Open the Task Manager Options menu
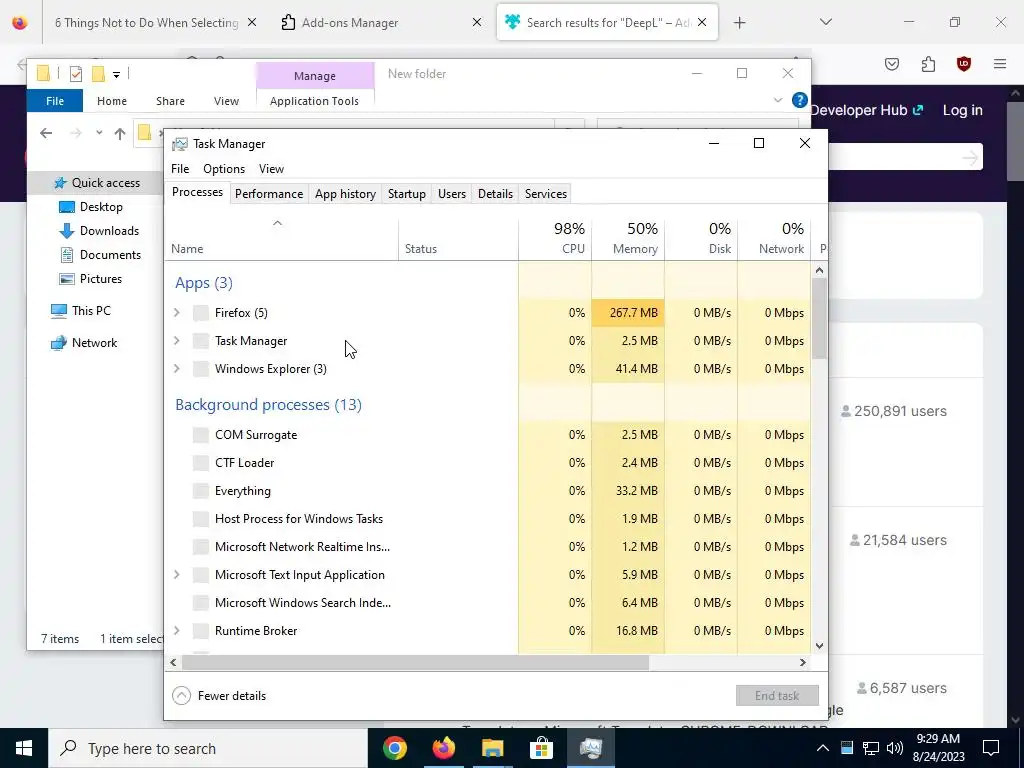Viewport: 1024px width, 768px height. click(x=223, y=169)
